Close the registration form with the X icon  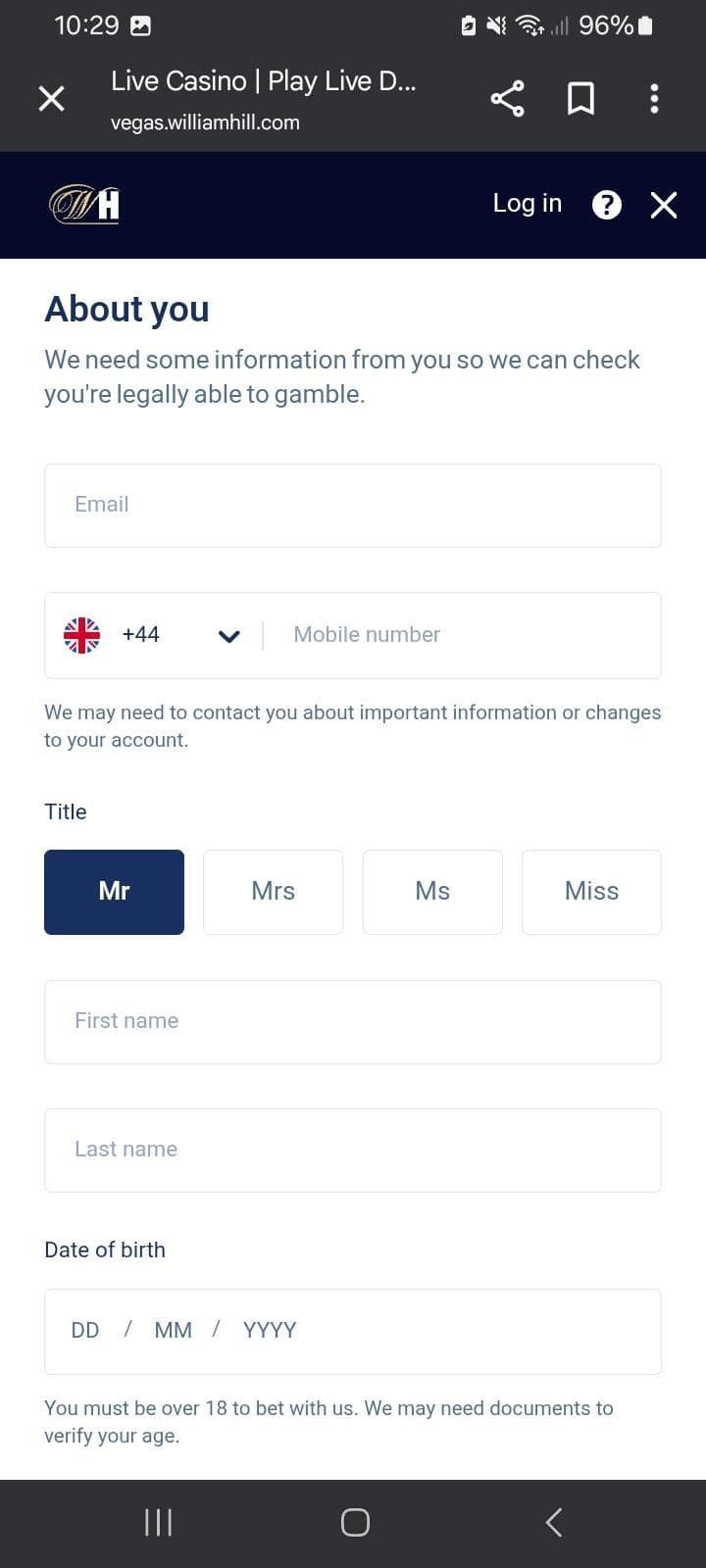pos(664,205)
